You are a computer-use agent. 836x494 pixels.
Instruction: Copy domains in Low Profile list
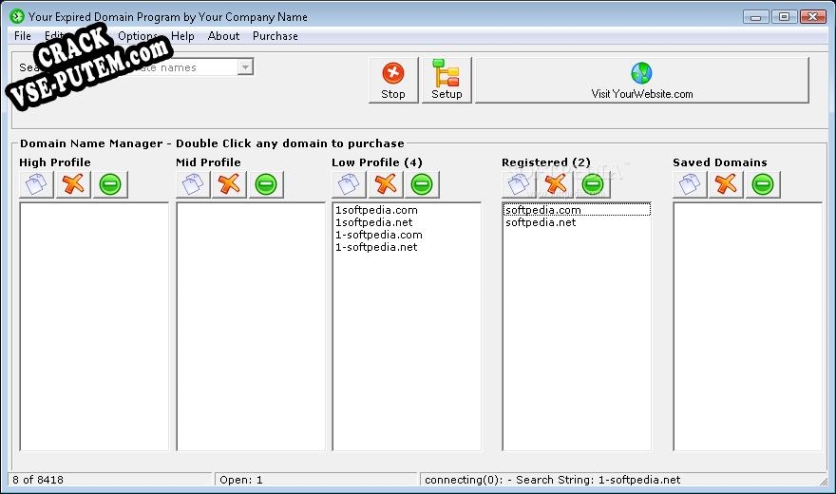(349, 184)
